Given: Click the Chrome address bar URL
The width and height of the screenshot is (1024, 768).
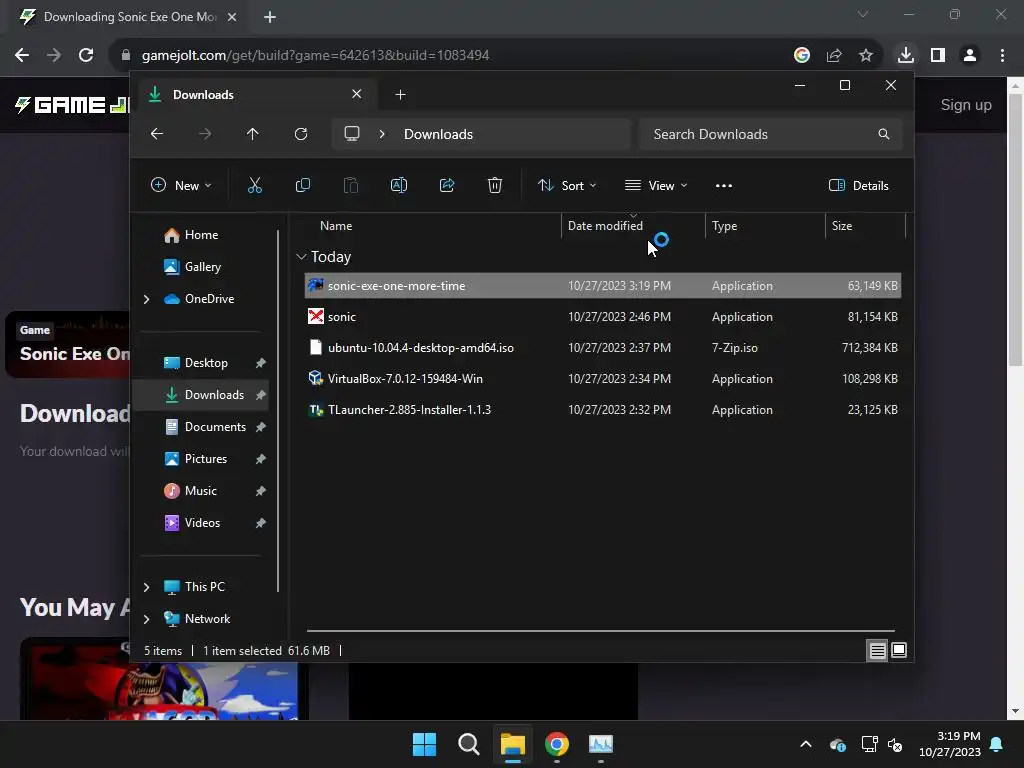Looking at the screenshot, I should [315, 55].
